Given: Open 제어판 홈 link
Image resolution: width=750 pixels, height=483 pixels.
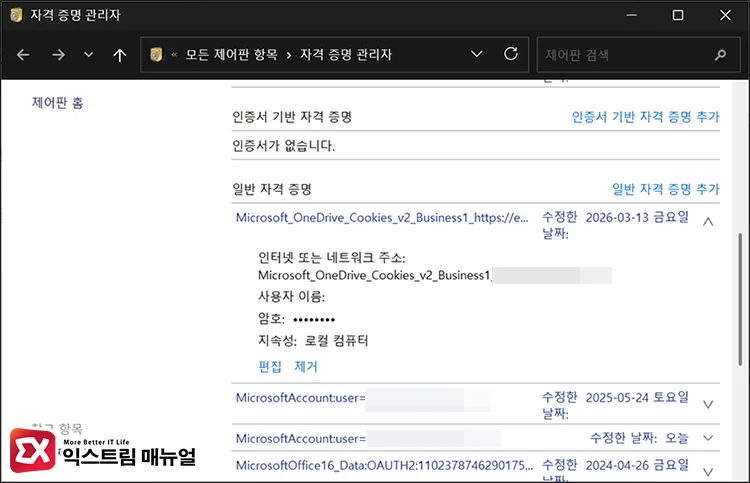Looking at the screenshot, I should coord(57,102).
